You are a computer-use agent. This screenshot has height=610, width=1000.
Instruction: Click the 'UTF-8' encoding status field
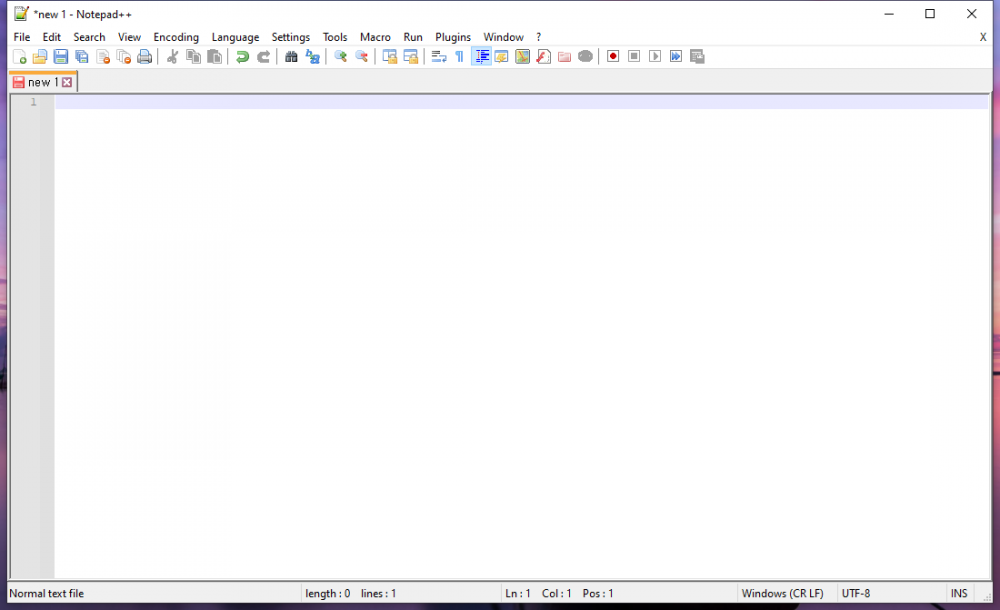pyautogui.click(x=856, y=593)
